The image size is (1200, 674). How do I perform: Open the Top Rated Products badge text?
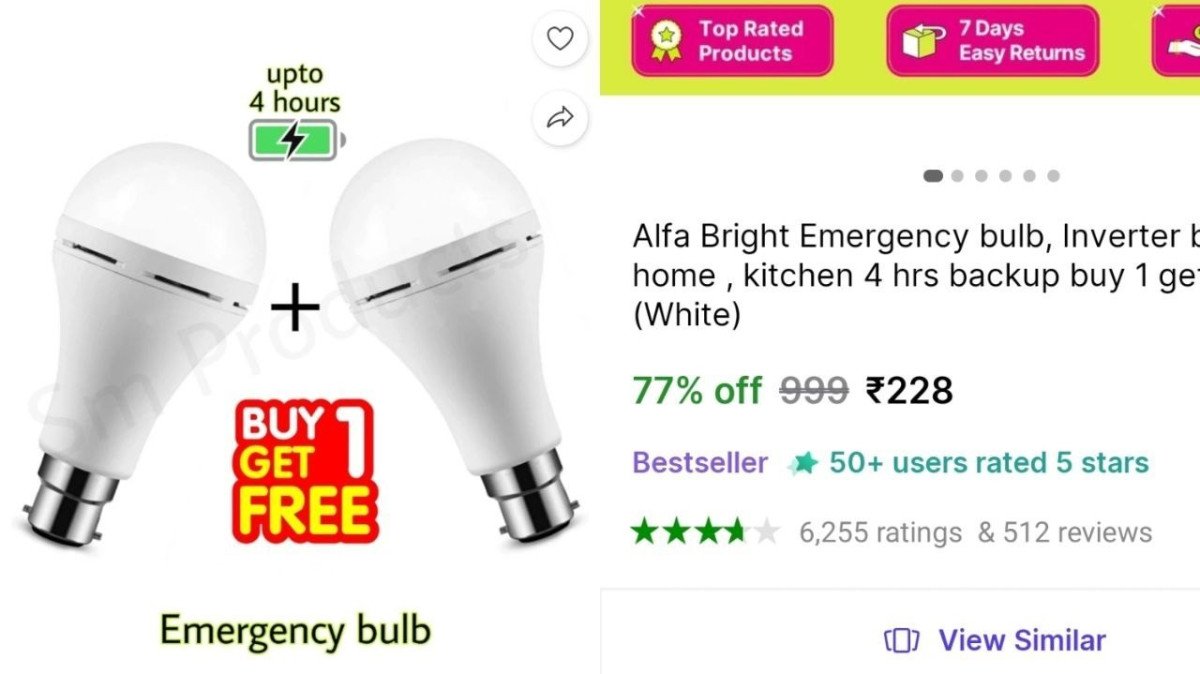point(751,41)
